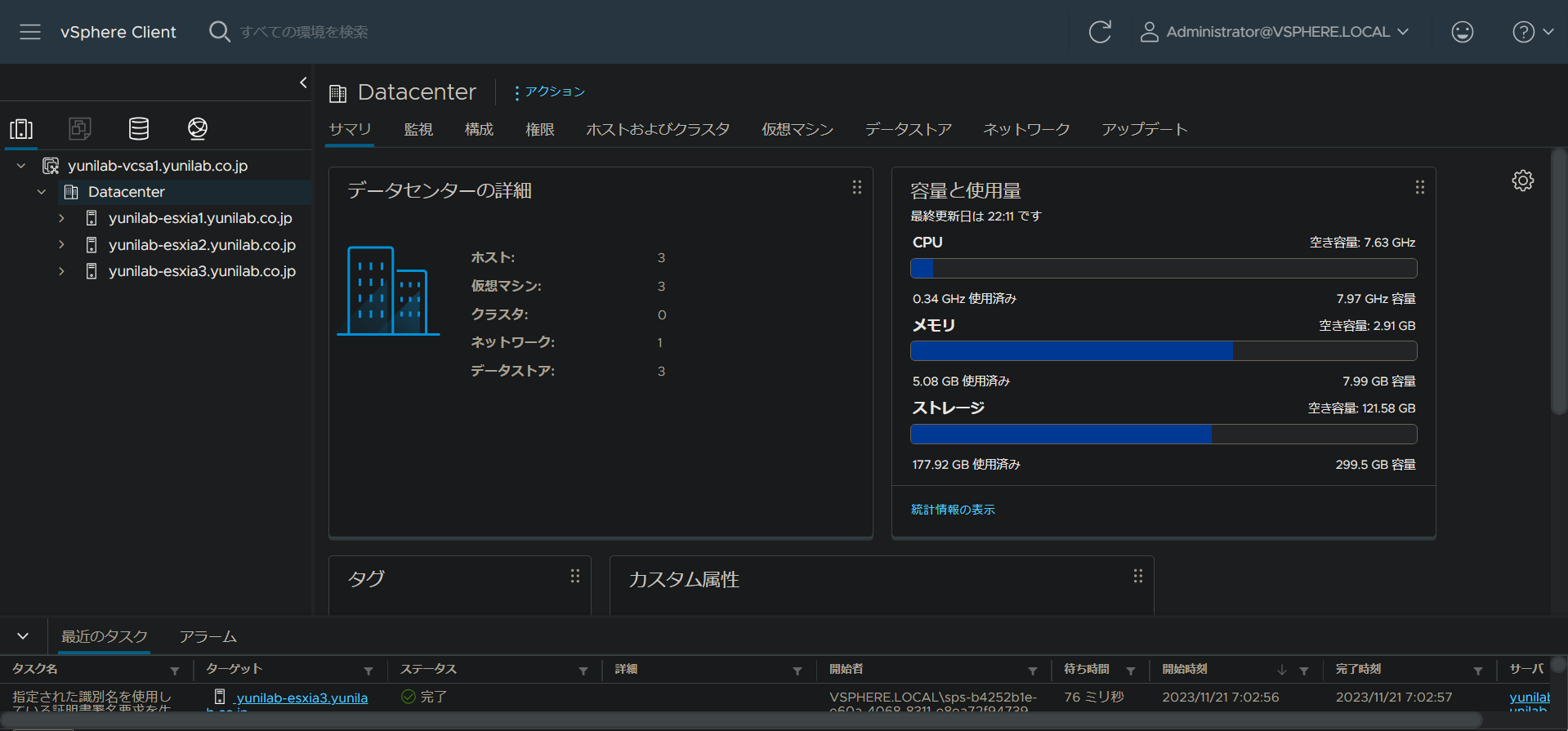The width and height of the screenshot is (1568, 731).
Task: Click the search magnifier icon
Action: (219, 32)
